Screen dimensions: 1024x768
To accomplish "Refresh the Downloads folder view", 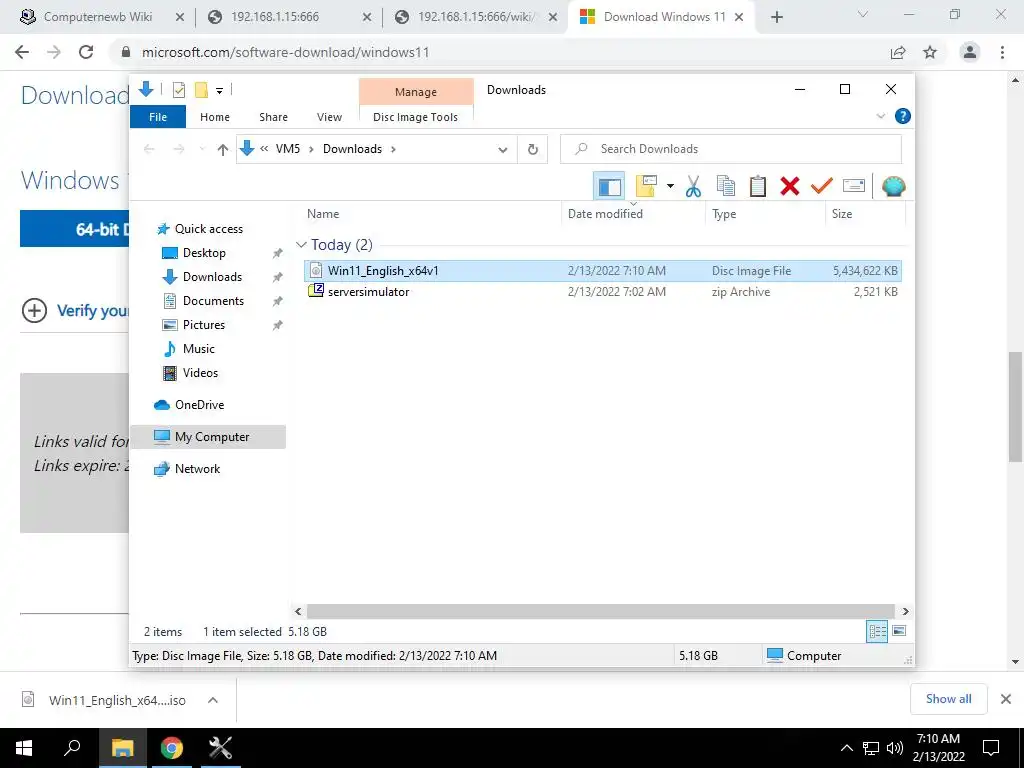I will pyautogui.click(x=533, y=149).
